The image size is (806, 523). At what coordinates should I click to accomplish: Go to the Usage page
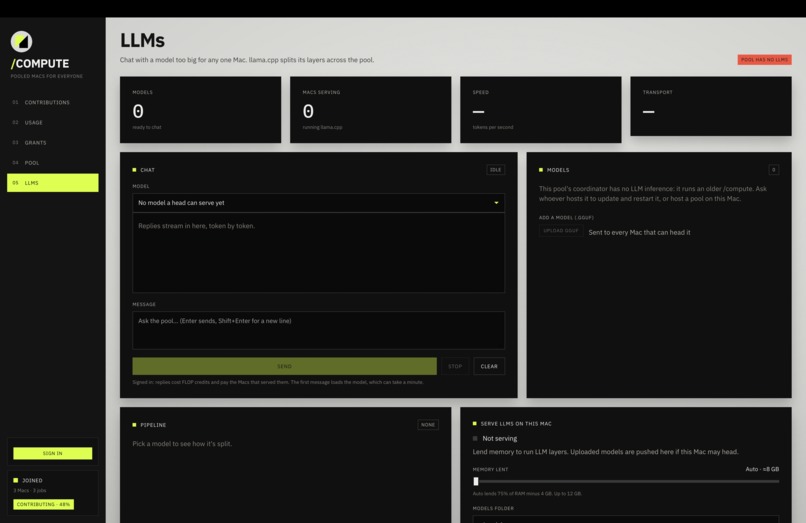click(52, 122)
